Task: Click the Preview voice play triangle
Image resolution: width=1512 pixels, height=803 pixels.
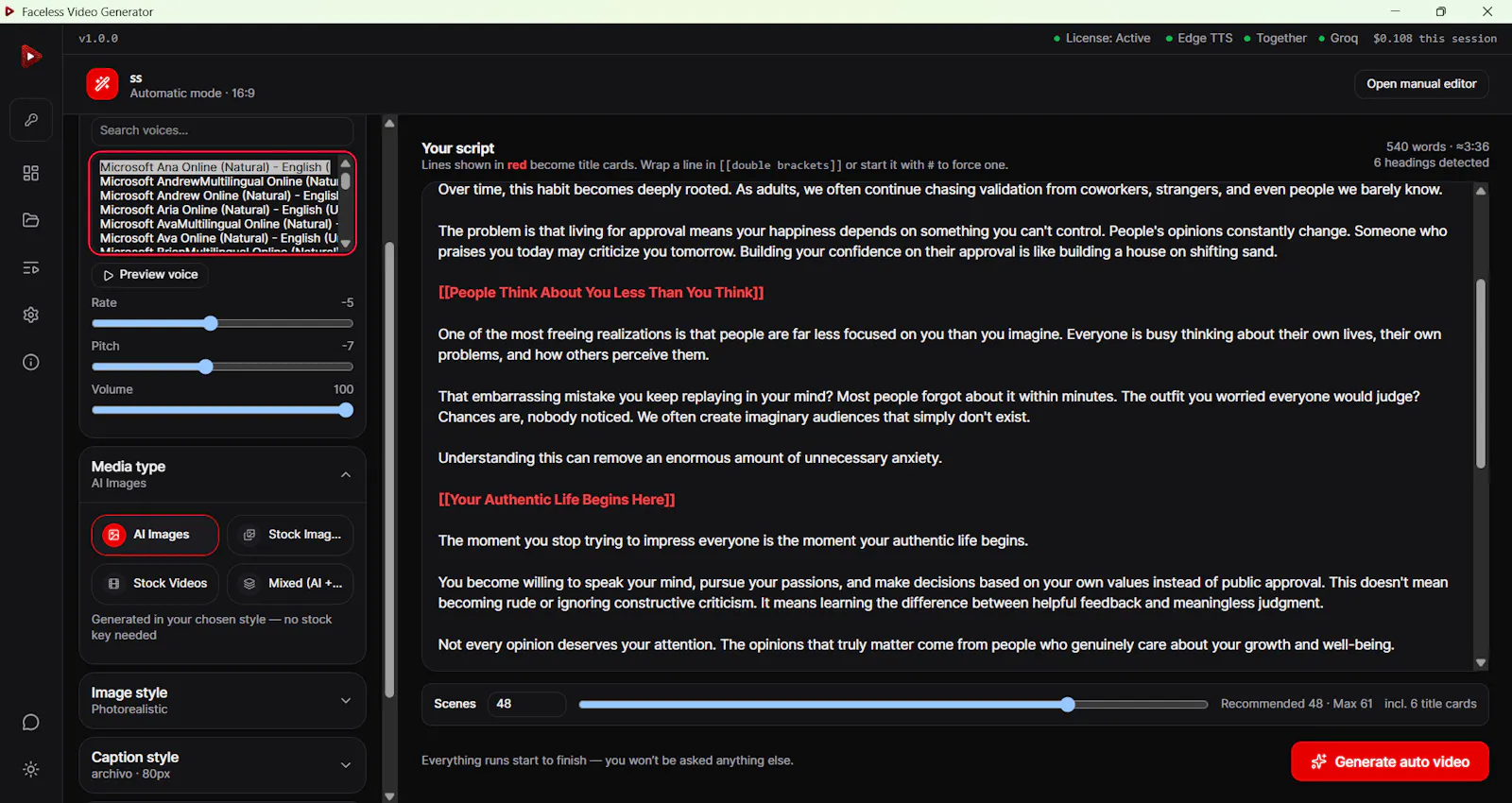Action: tap(109, 275)
